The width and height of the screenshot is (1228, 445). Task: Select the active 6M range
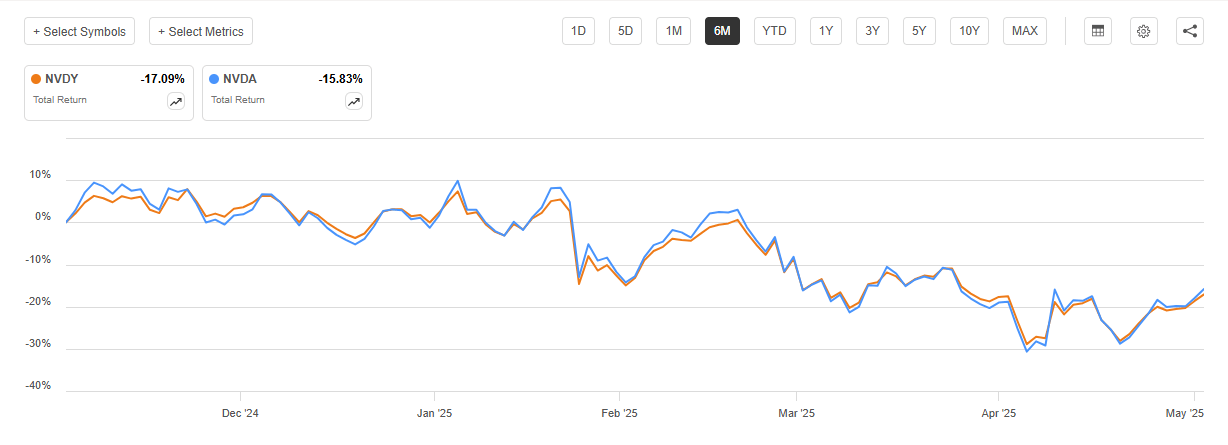tap(722, 31)
